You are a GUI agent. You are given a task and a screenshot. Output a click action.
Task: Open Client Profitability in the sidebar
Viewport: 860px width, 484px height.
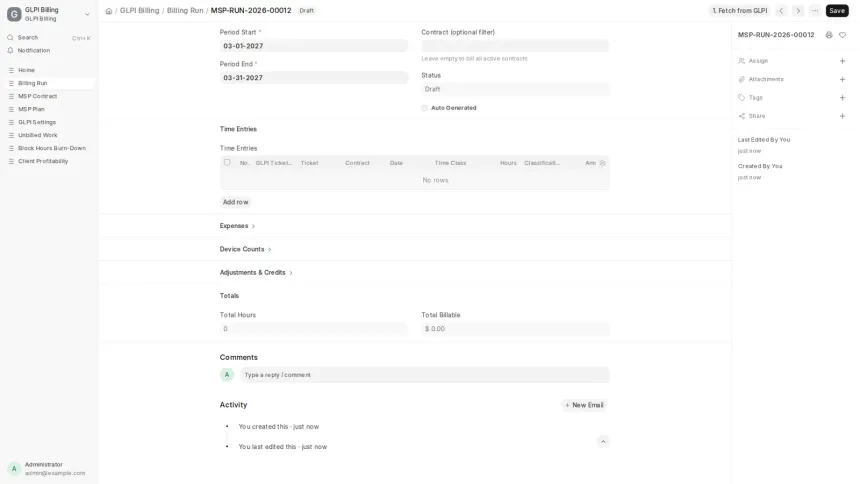coord(49,161)
